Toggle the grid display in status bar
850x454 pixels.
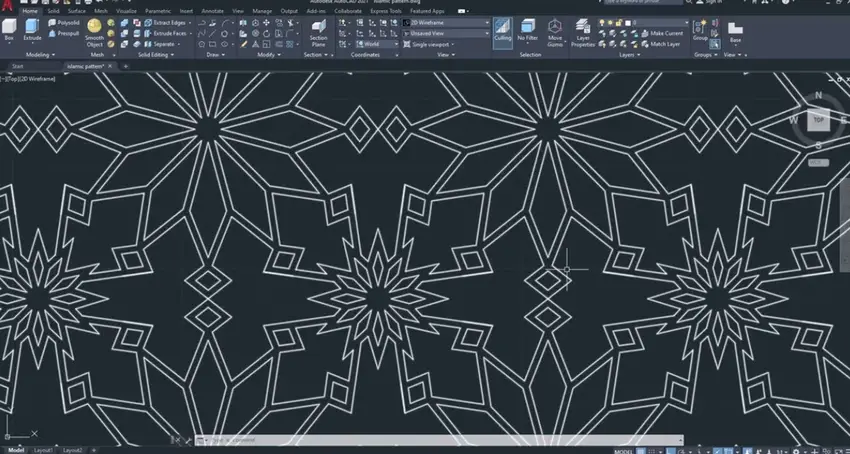pyautogui.click(x=640, y=451)
